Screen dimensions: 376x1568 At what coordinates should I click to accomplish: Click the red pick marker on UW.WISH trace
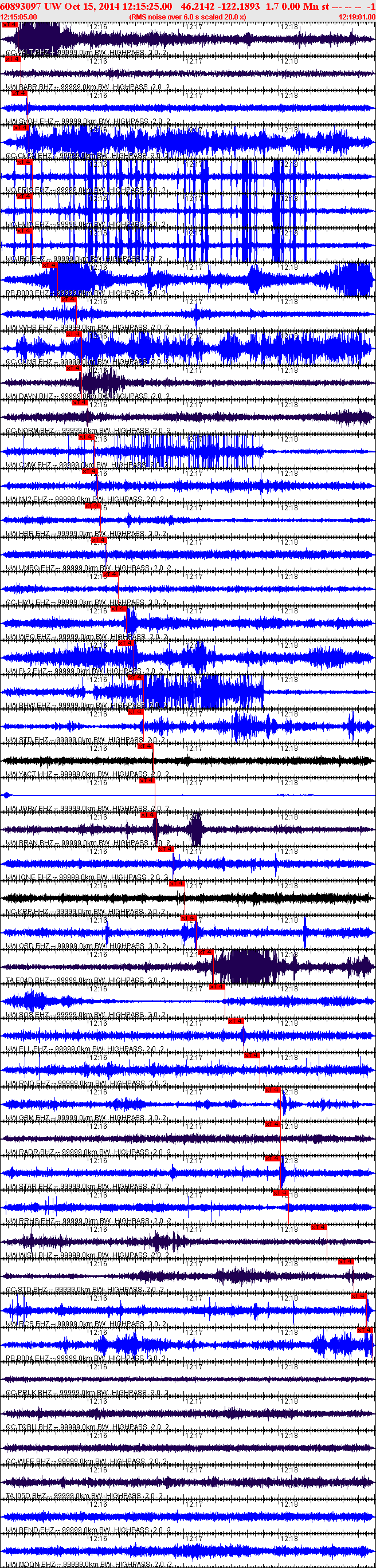click(319, 1228)
